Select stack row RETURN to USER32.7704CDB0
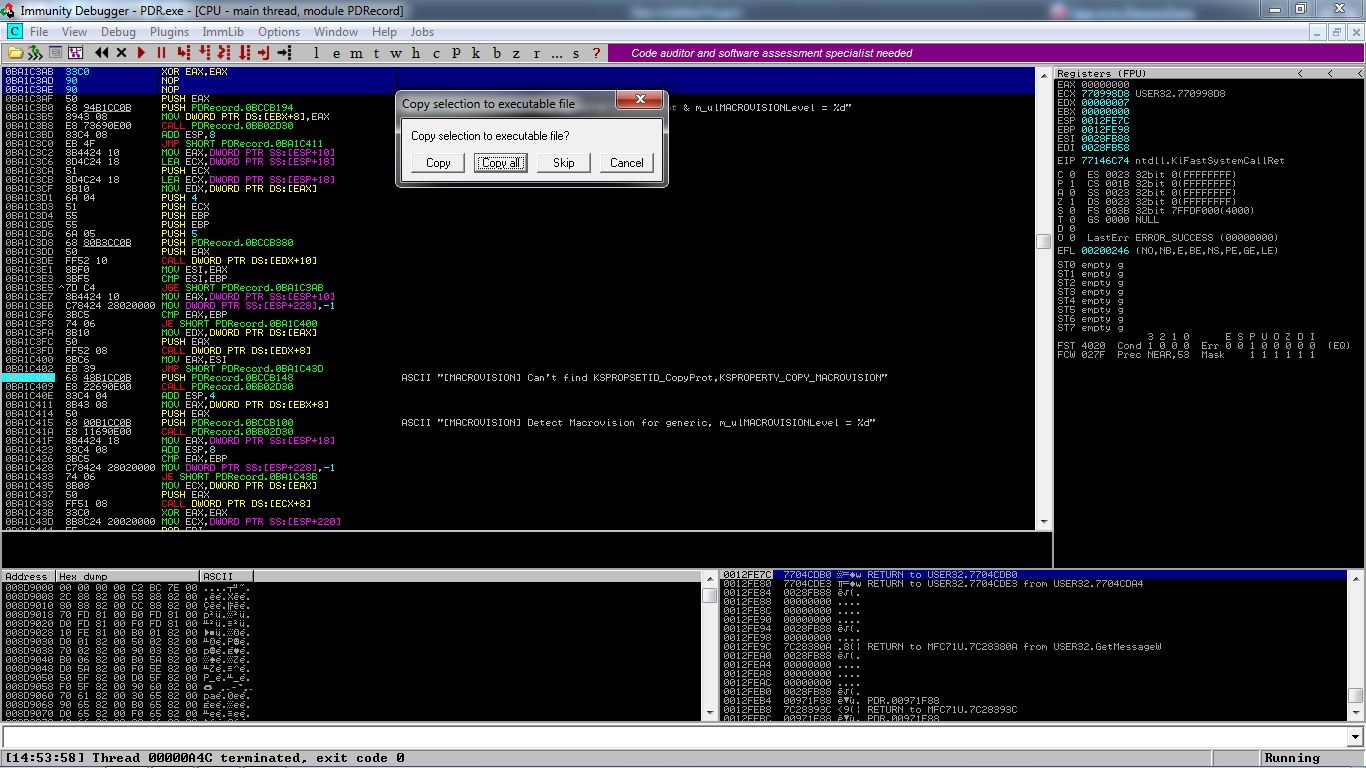 pyautogui.click(x=1032, y=575)
